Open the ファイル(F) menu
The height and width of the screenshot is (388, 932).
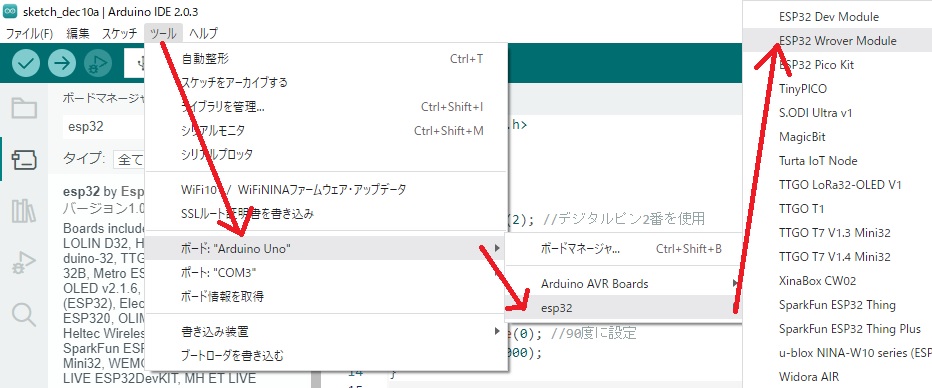pyautogui.click(x=30, y=34)
